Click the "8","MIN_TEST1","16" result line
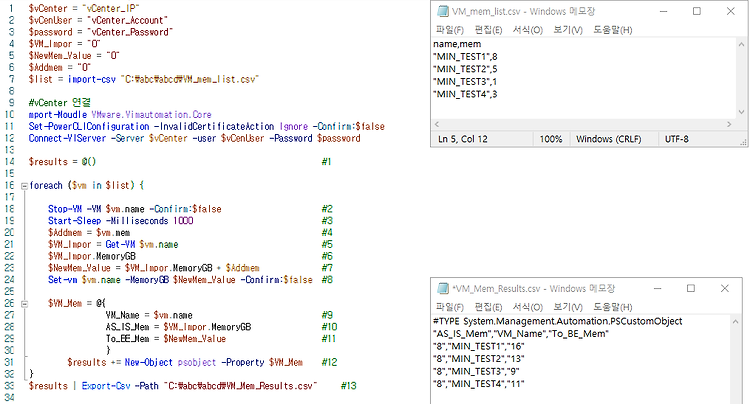Viewport: 750px width, 404px height. (479, 346)
